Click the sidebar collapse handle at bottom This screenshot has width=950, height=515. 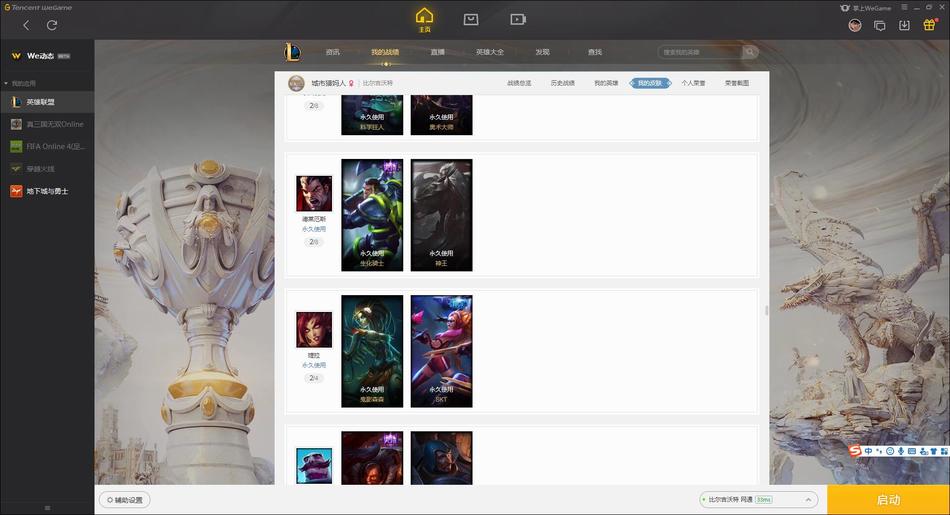click(x=47, y=508)
